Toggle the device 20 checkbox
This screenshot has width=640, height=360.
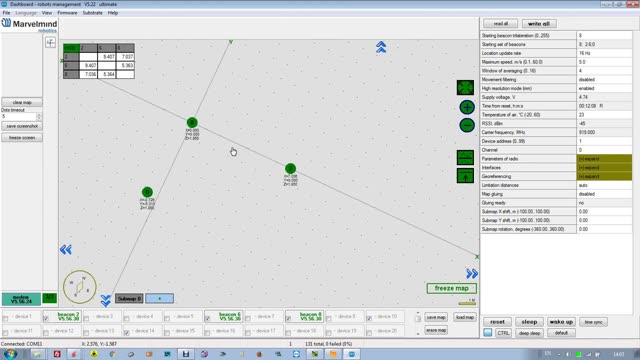click(369, 333)
